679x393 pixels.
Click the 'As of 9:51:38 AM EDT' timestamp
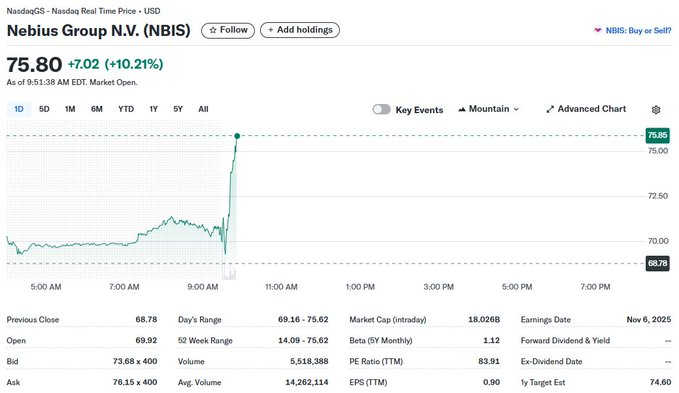72,82
